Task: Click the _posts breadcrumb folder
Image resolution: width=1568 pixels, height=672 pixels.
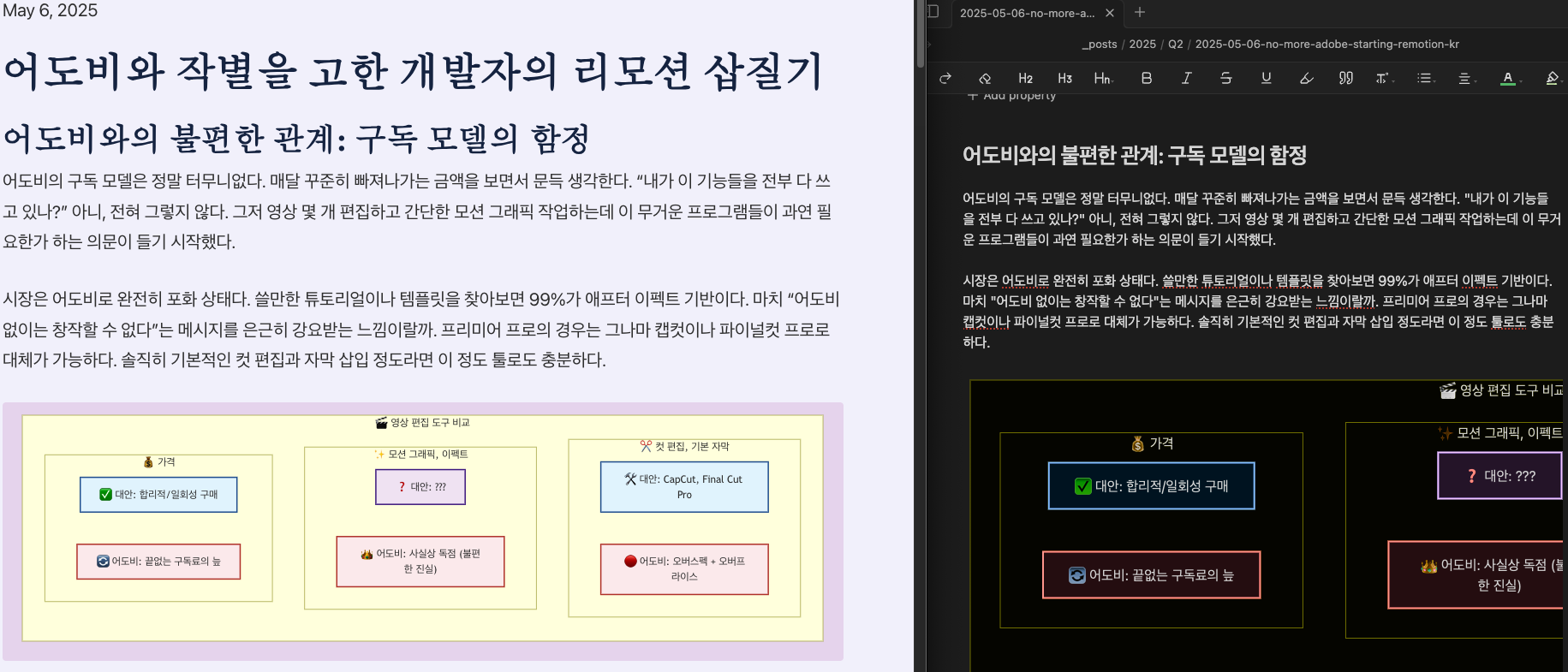Action: [x=1100, y=44]
